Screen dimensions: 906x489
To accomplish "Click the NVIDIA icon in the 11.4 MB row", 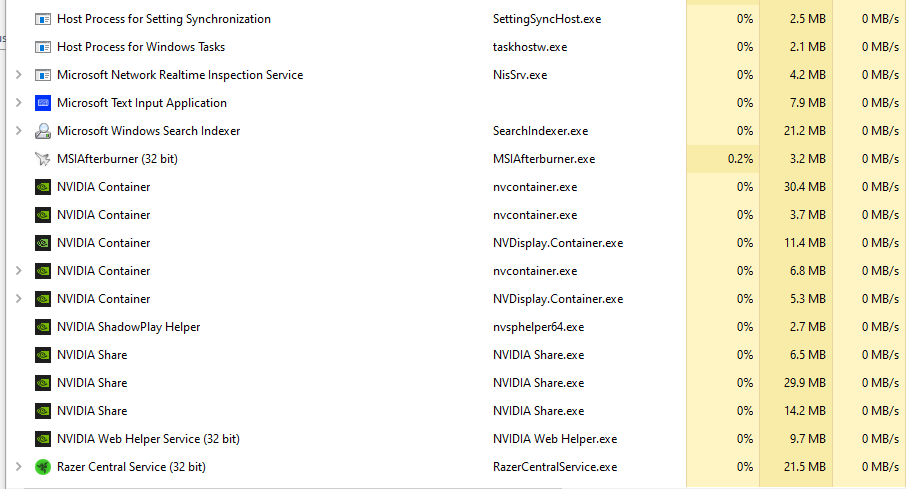I will pyautogui.click(x=43, y=243).
